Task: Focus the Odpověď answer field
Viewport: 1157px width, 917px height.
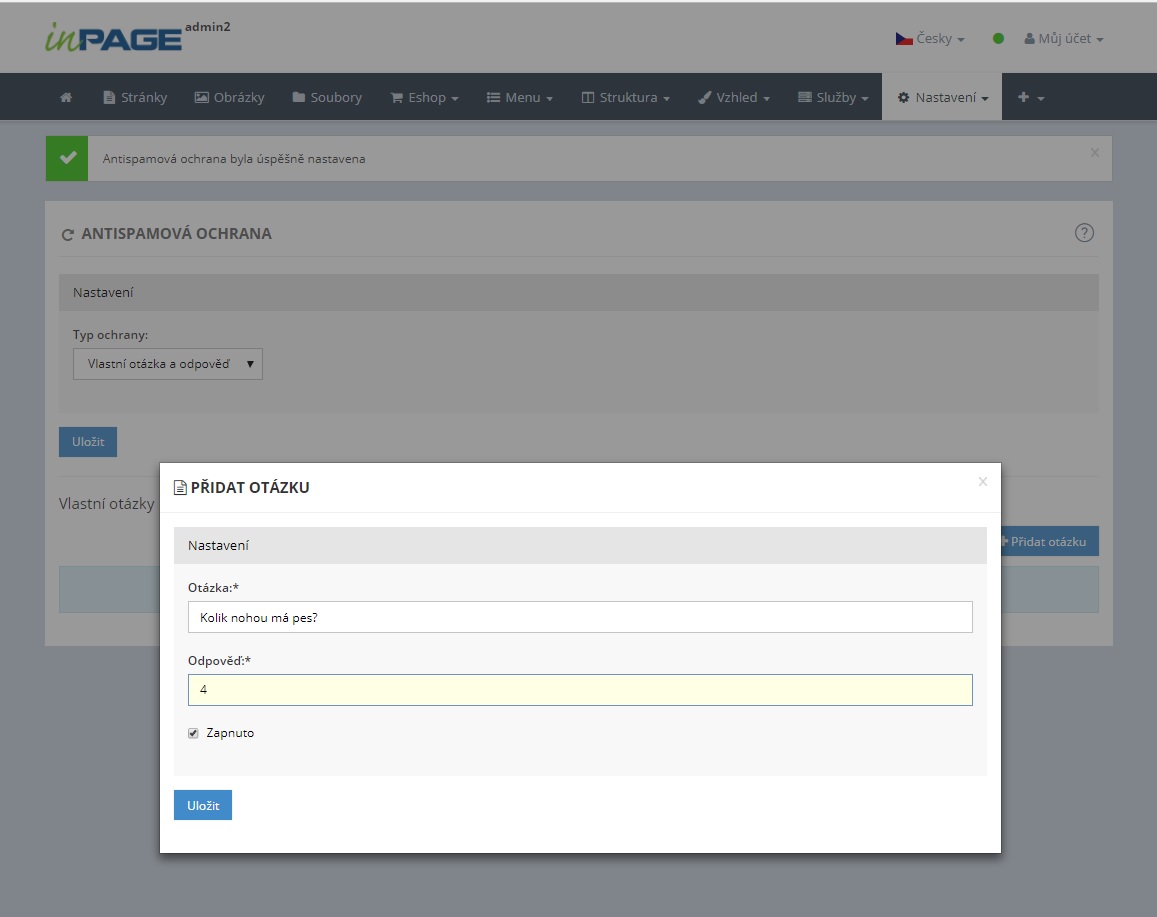Action: [x=580, y=690]
